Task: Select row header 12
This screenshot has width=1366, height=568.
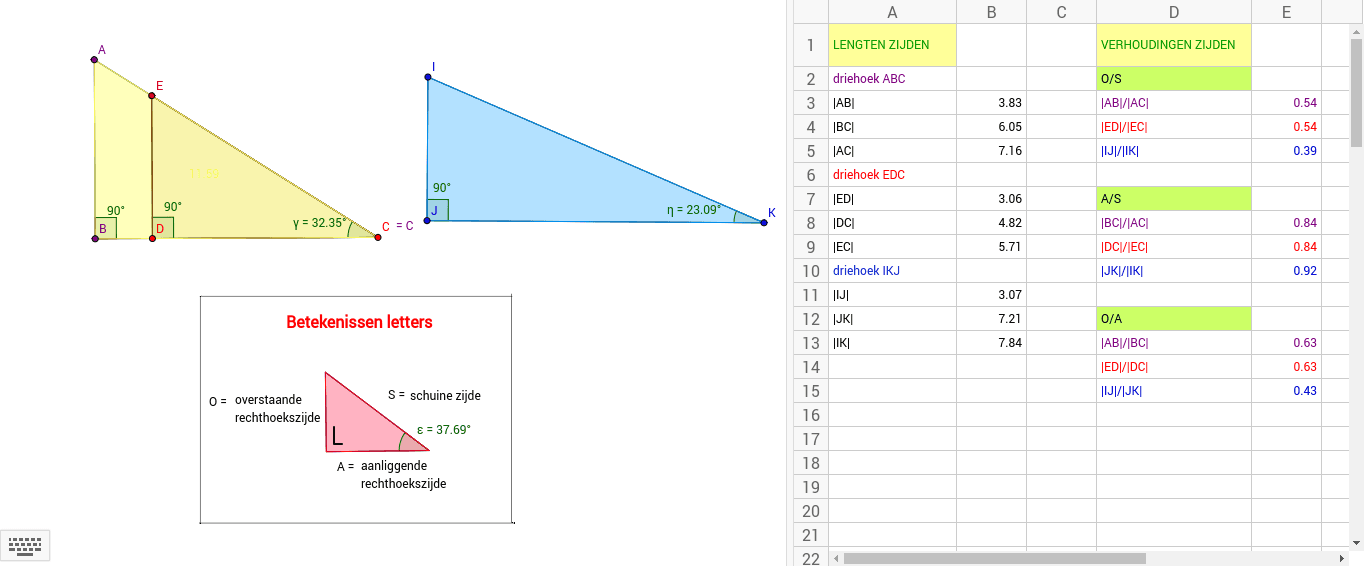Action: (x=811, y=319)
